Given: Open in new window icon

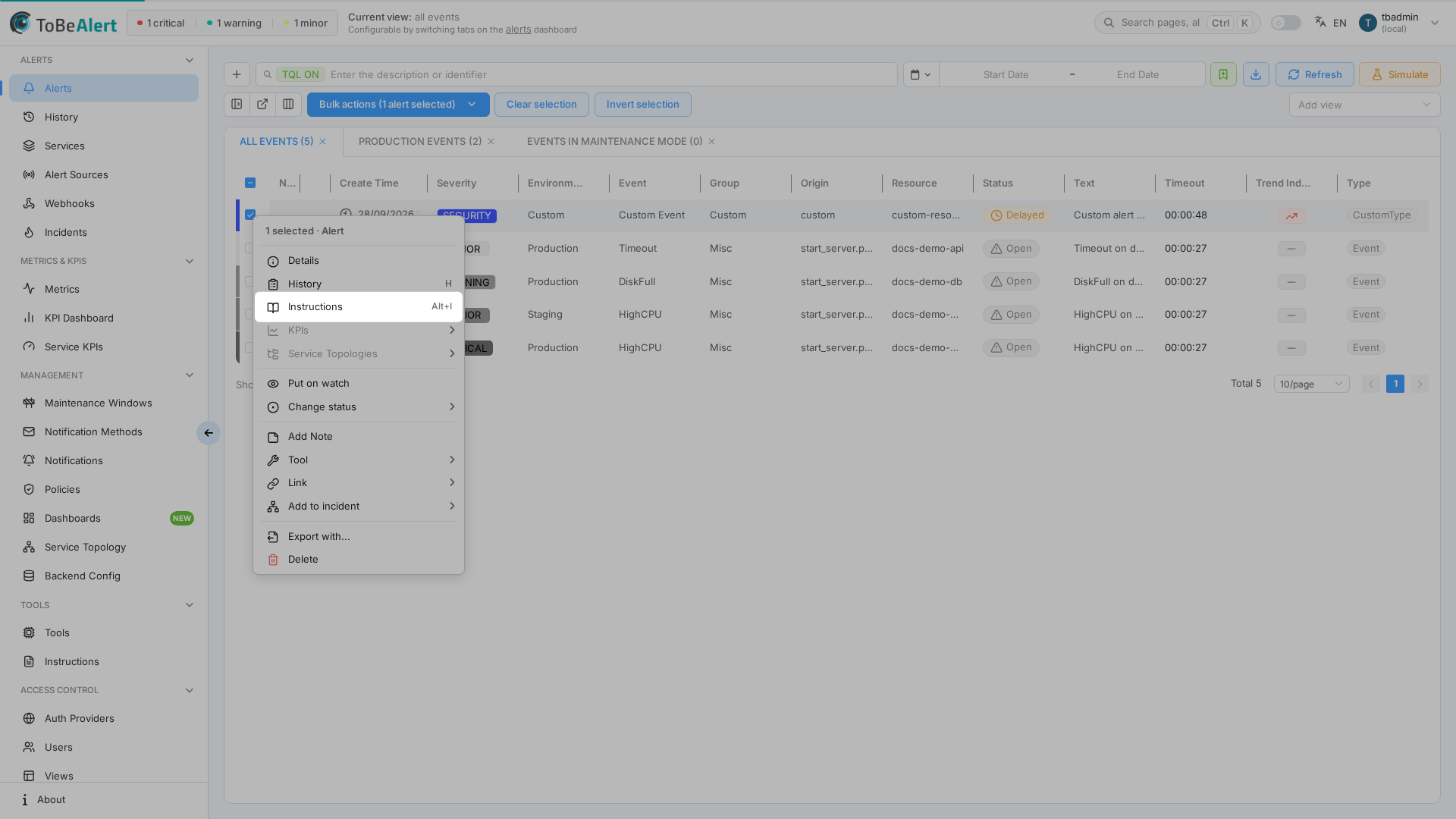Looking at the screenshot, I should coord(262,105).
